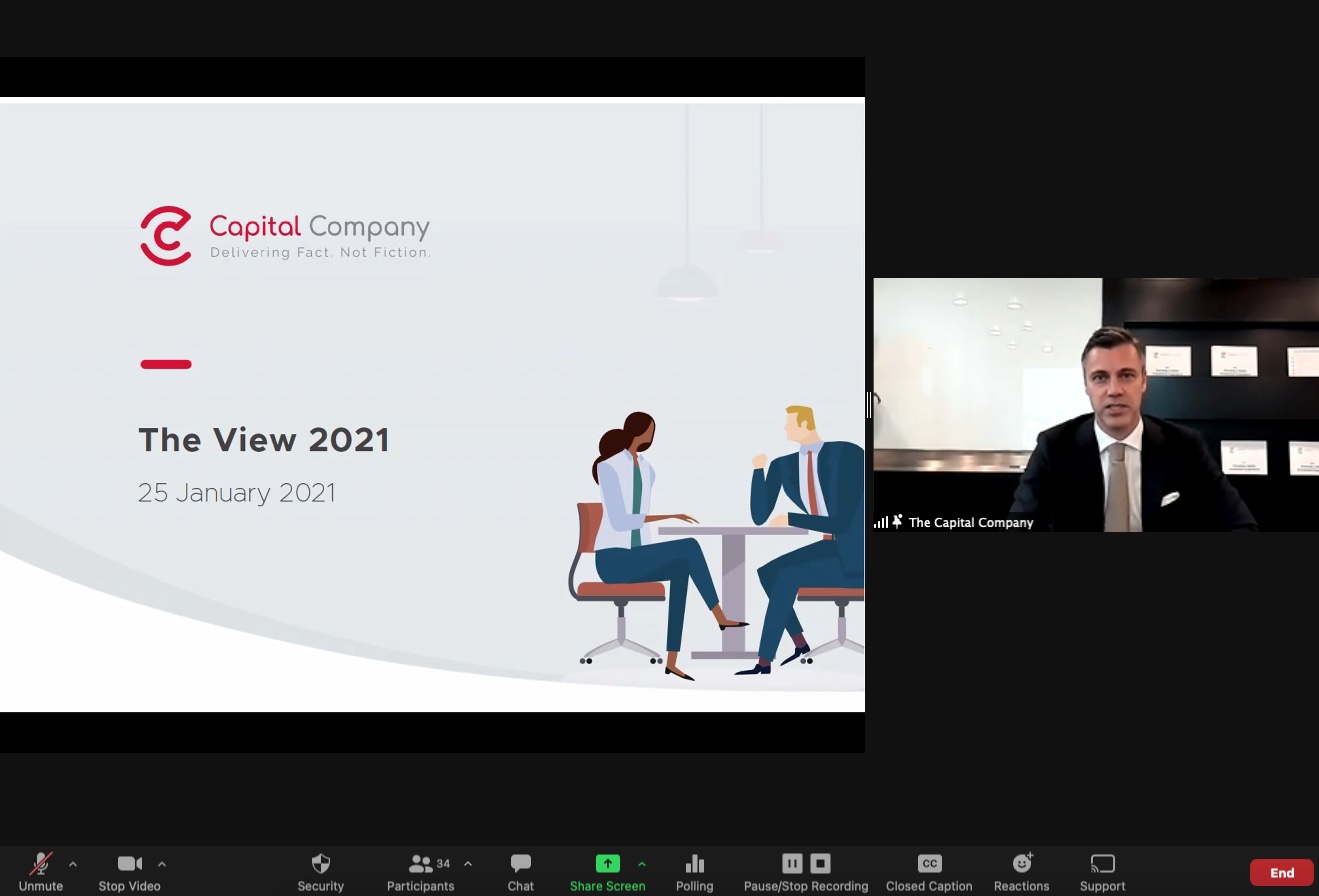1319x896 pixels.
Task: Open share options arrow beside Share Screen
Action: 642,864
